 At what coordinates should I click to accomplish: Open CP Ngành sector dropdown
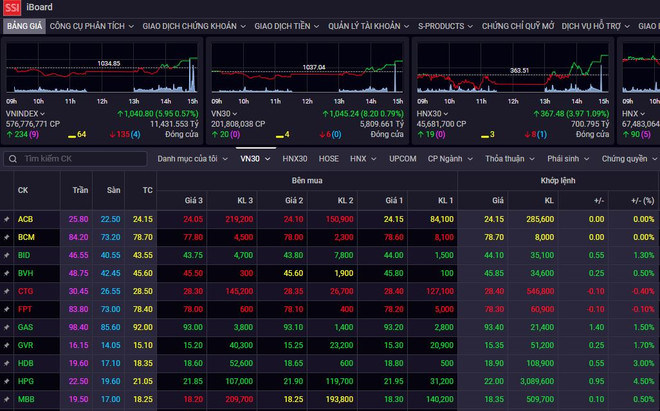[450, 159]
